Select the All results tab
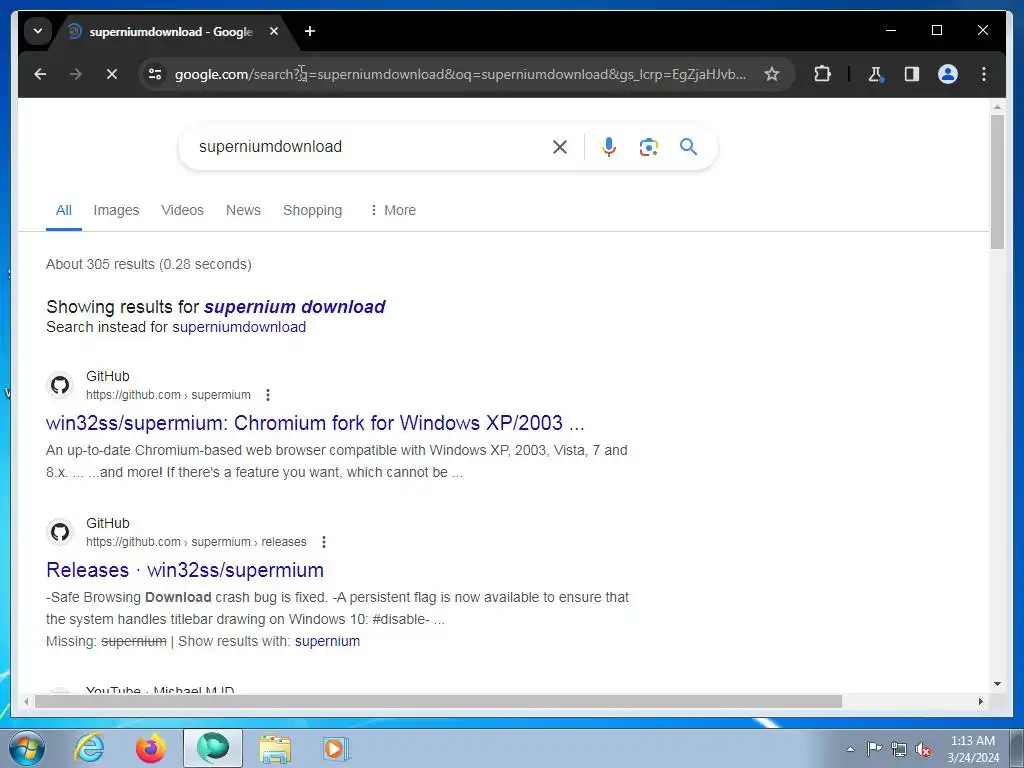Screen dimensions: 1024x768 63,210
